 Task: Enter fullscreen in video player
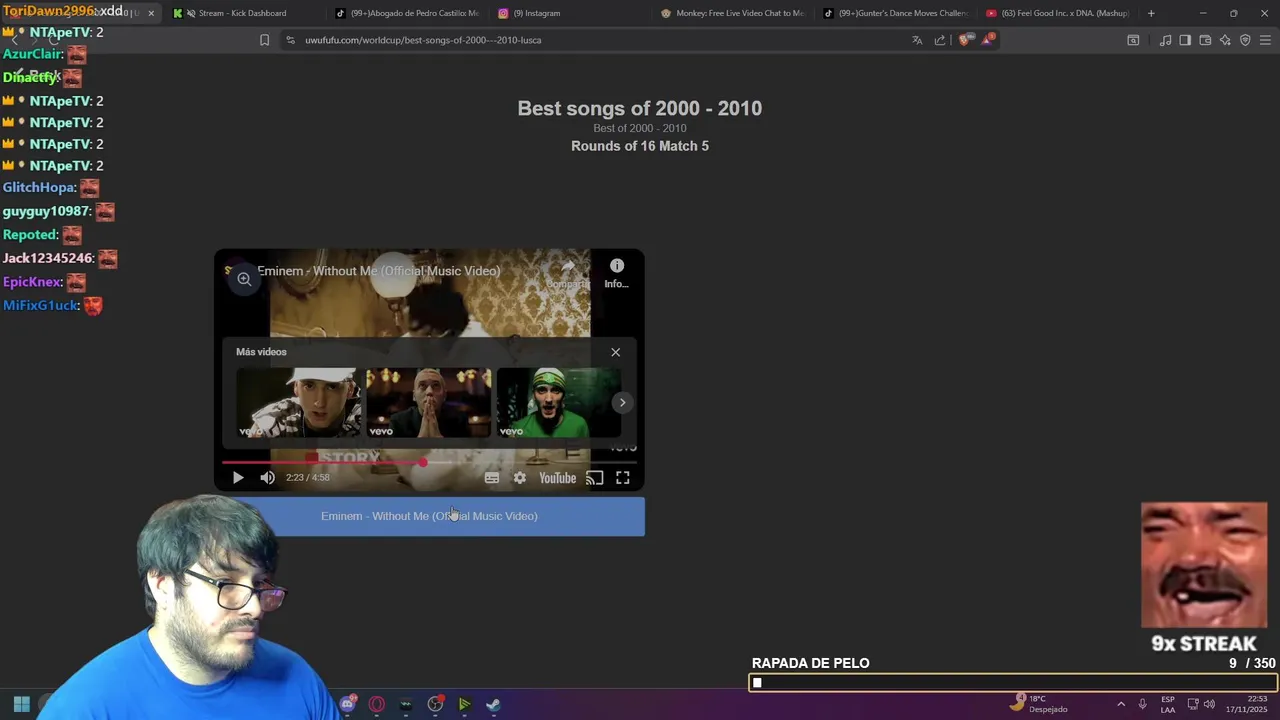623,478
